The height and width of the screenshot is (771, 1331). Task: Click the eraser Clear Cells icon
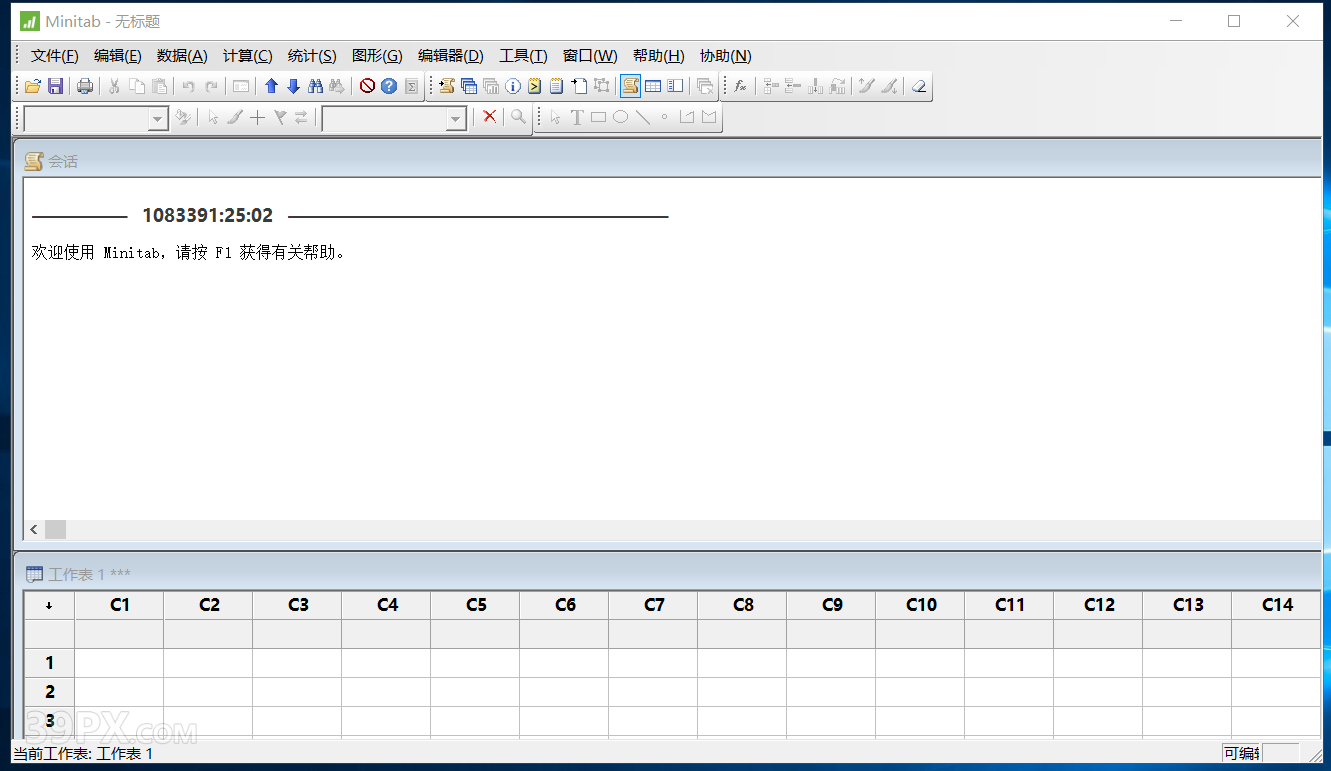point(919,87)
